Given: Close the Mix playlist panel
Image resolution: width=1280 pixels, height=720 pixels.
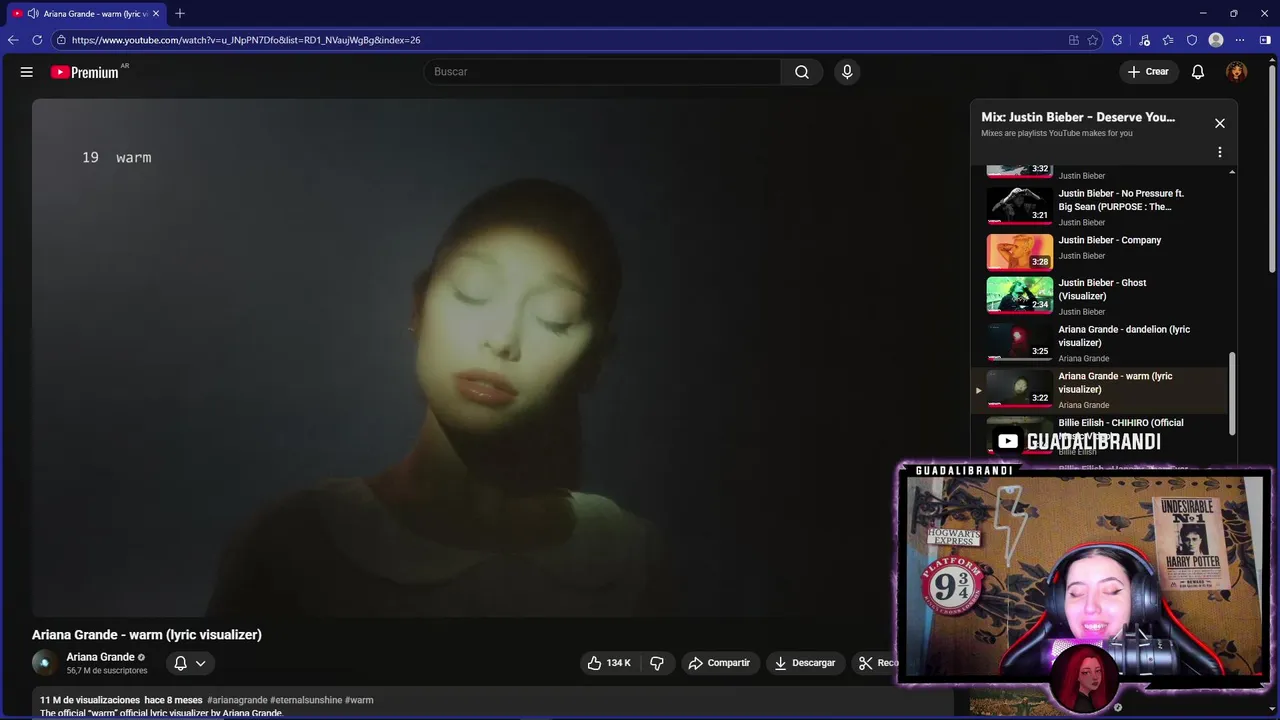Looking at the screenshot, I should click(1220, 123).
